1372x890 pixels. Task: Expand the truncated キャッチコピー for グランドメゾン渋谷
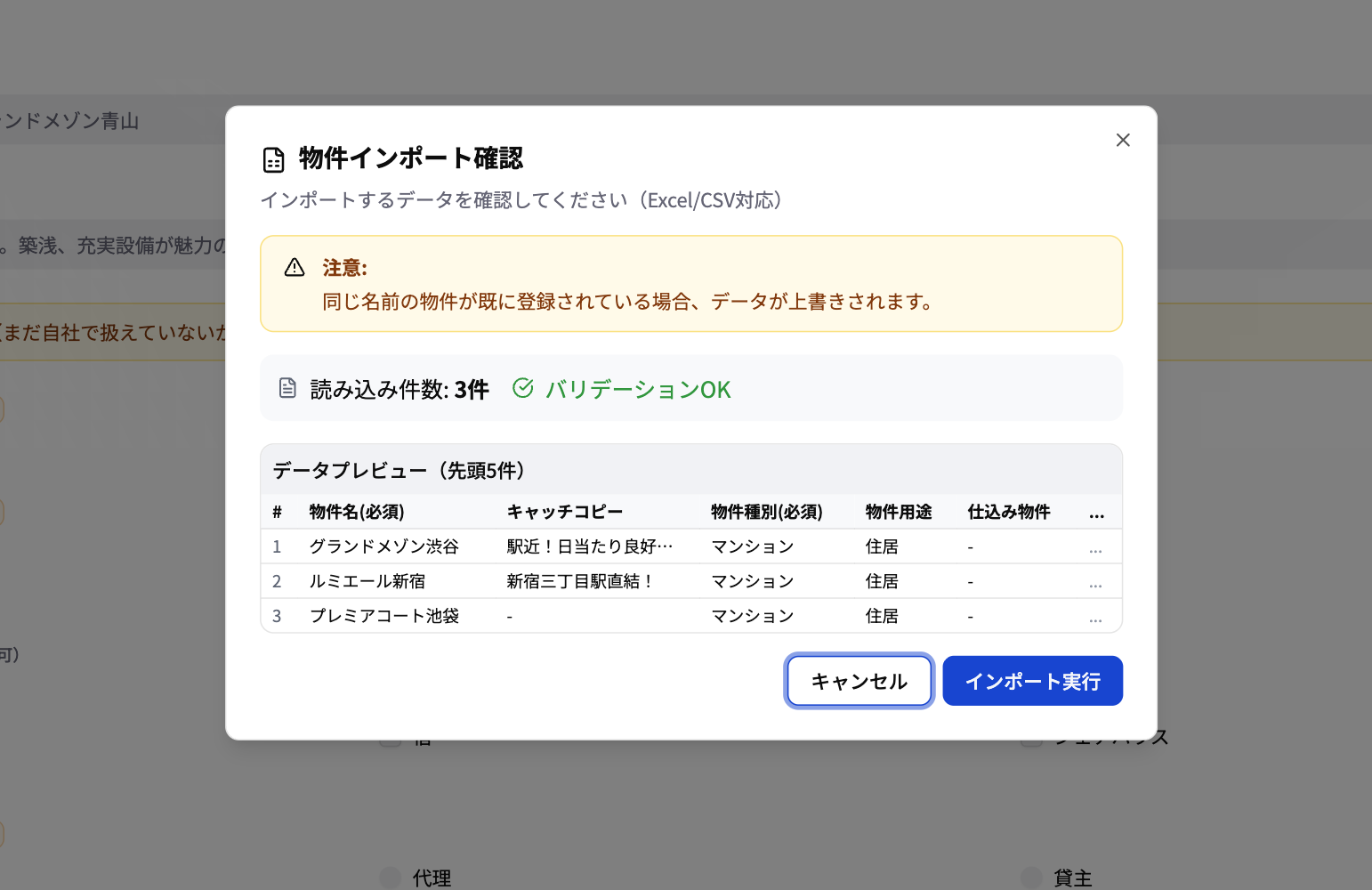coord(590,546)
